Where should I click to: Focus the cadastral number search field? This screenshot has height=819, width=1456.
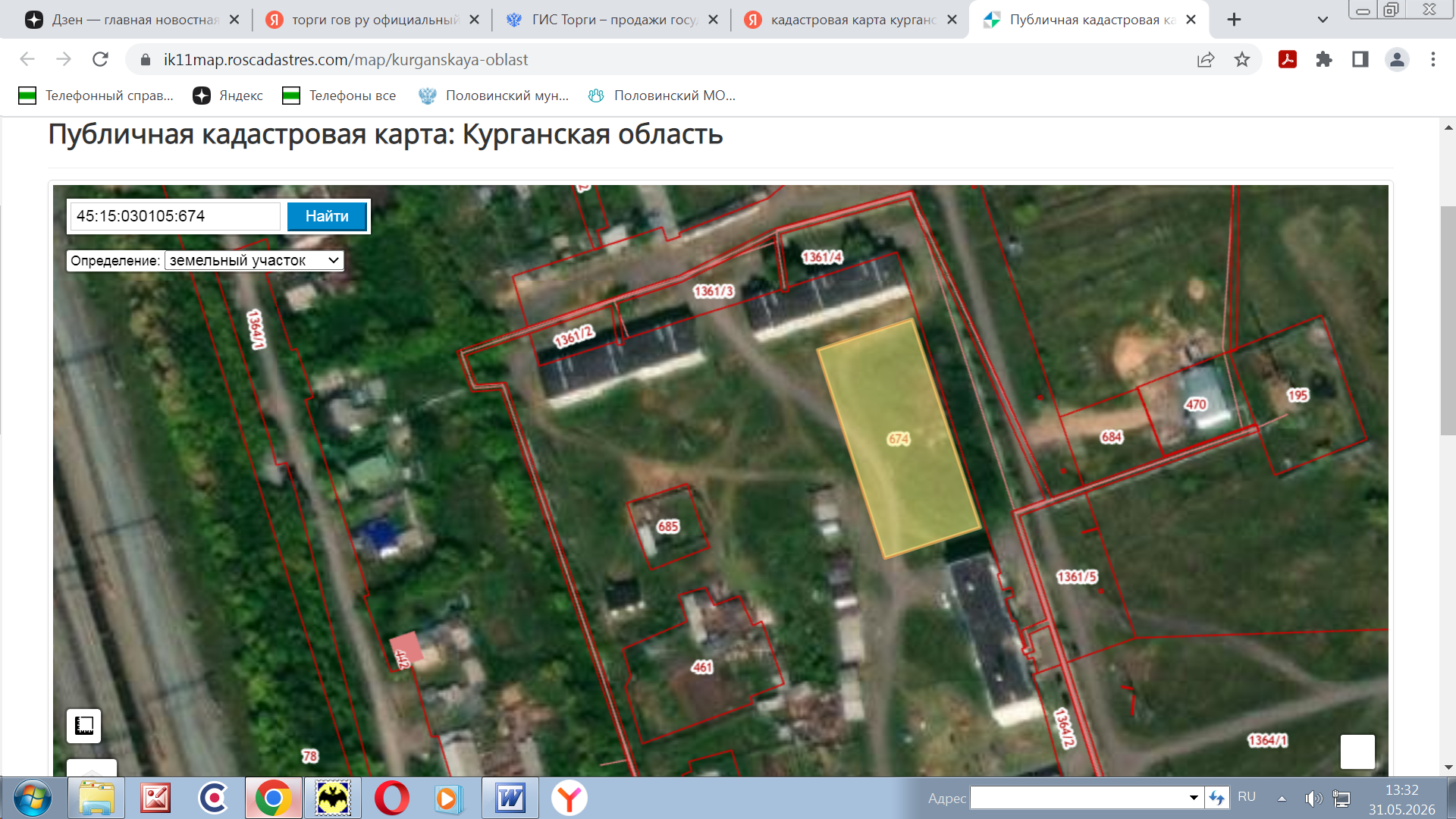pyautogui.click(x=176, y=216)
